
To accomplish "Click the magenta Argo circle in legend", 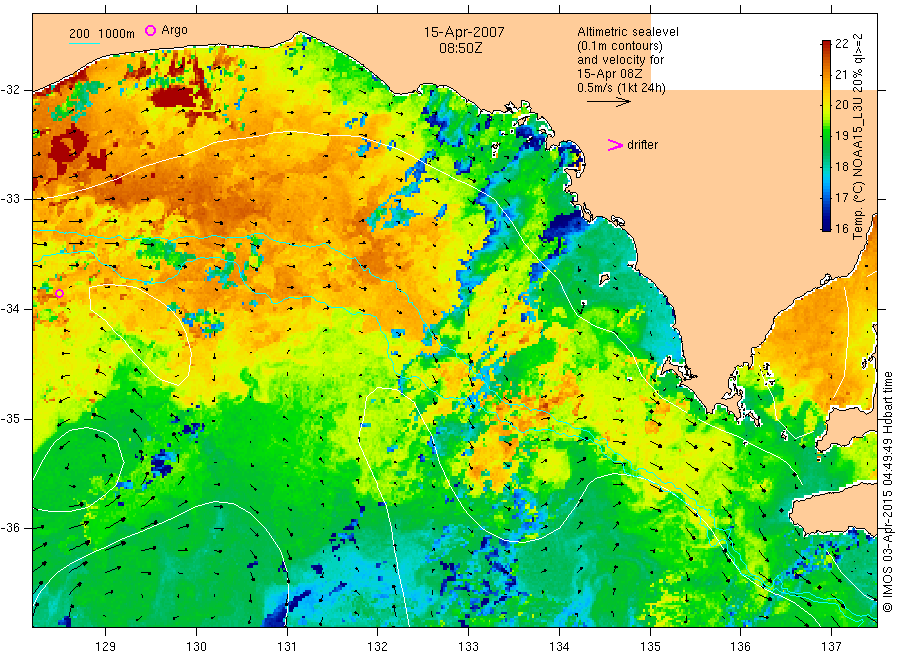I will [150, 30].
